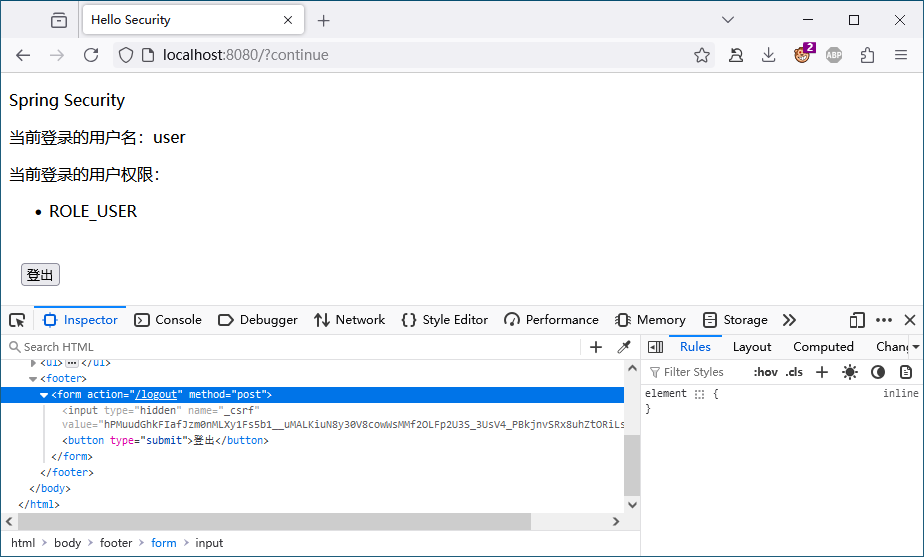Image resolution: width=924 pixels, height=557 pixels.
Task: View site information page icon
Action: point(148,55)
